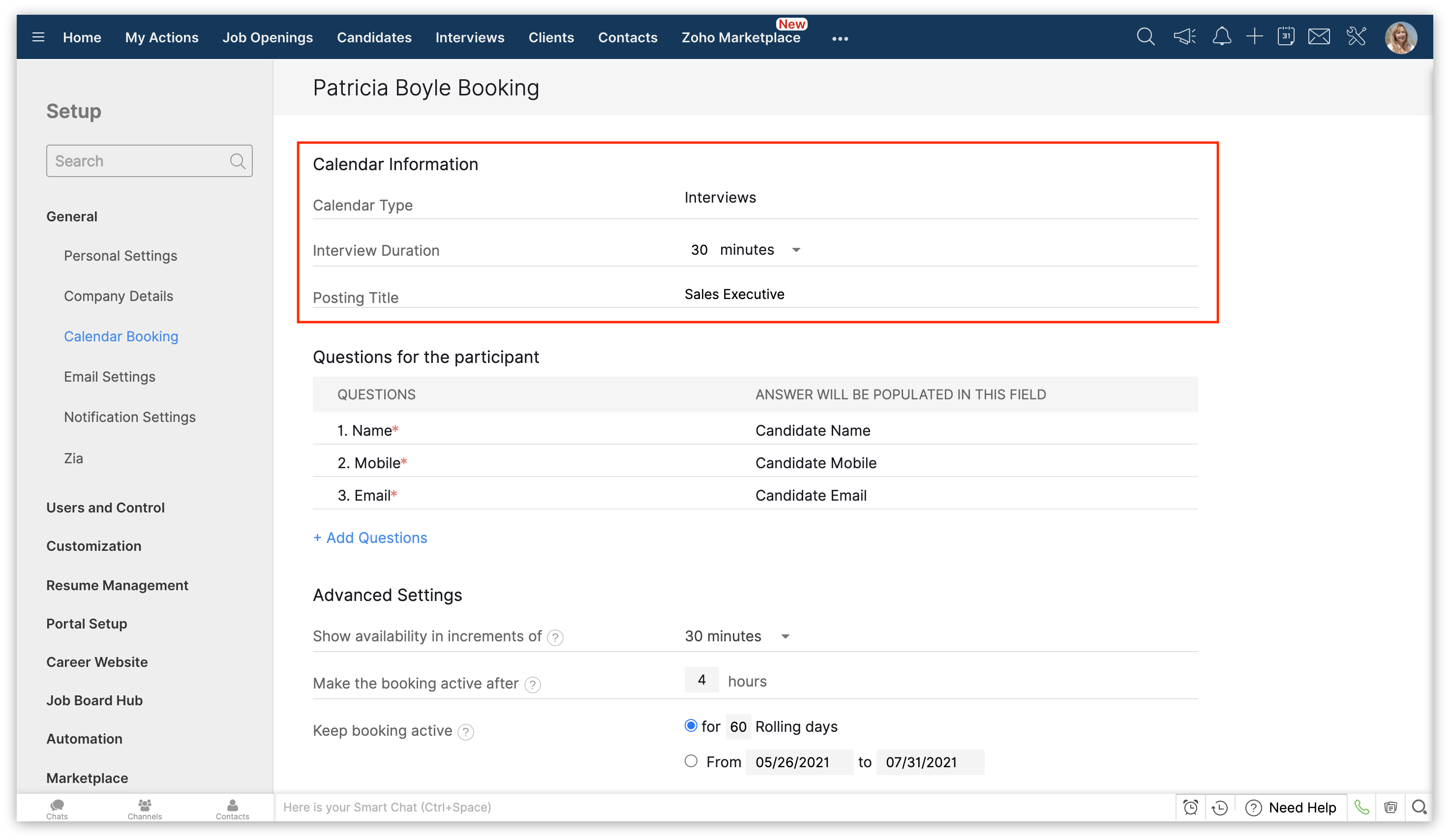Click the Setup search input field
This screenshot has height=840, width=1450.
149,161
